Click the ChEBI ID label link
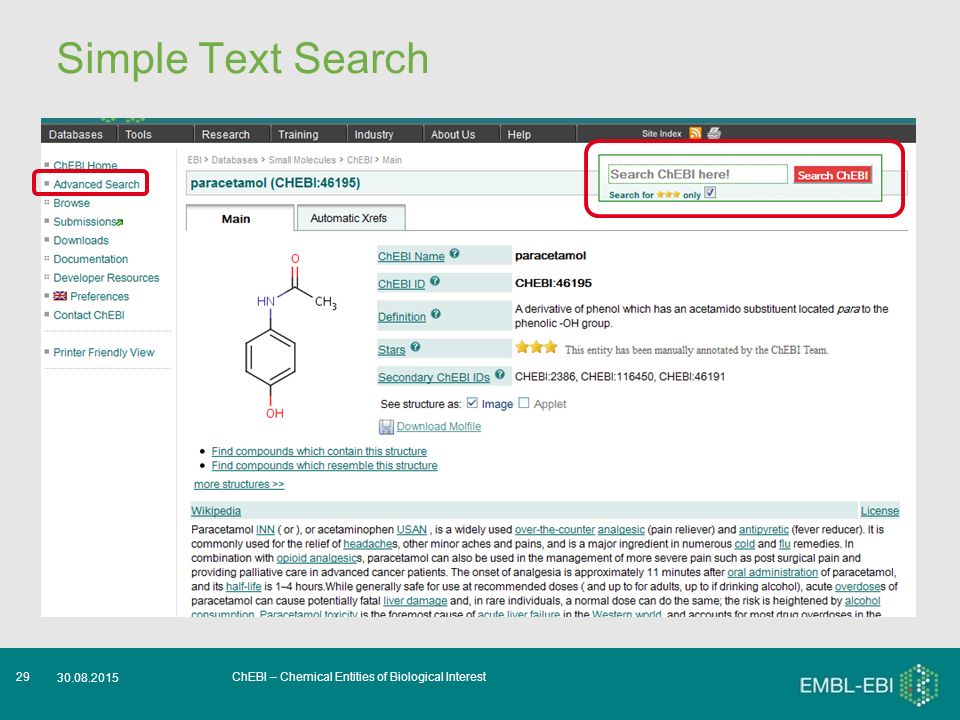The height and width of the screenshot is (720, 960). [x=401, y=284]
